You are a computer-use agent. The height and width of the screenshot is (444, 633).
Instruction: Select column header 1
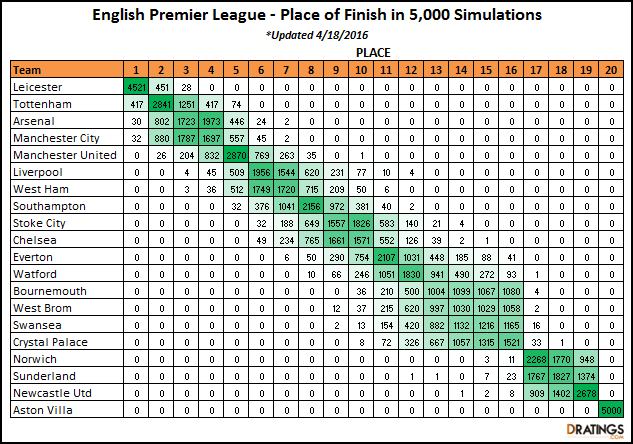(135, 70)
